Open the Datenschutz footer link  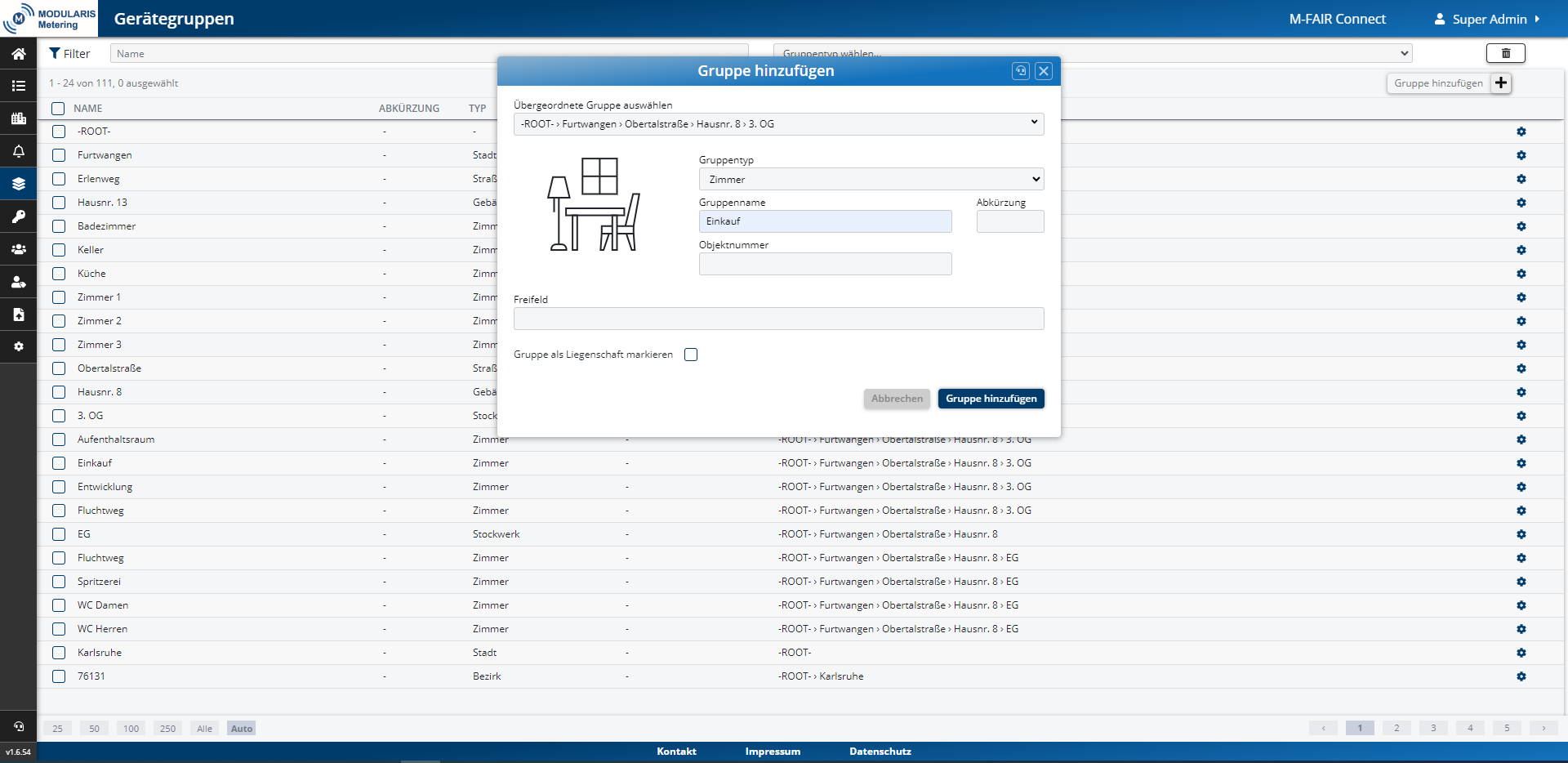880,752
